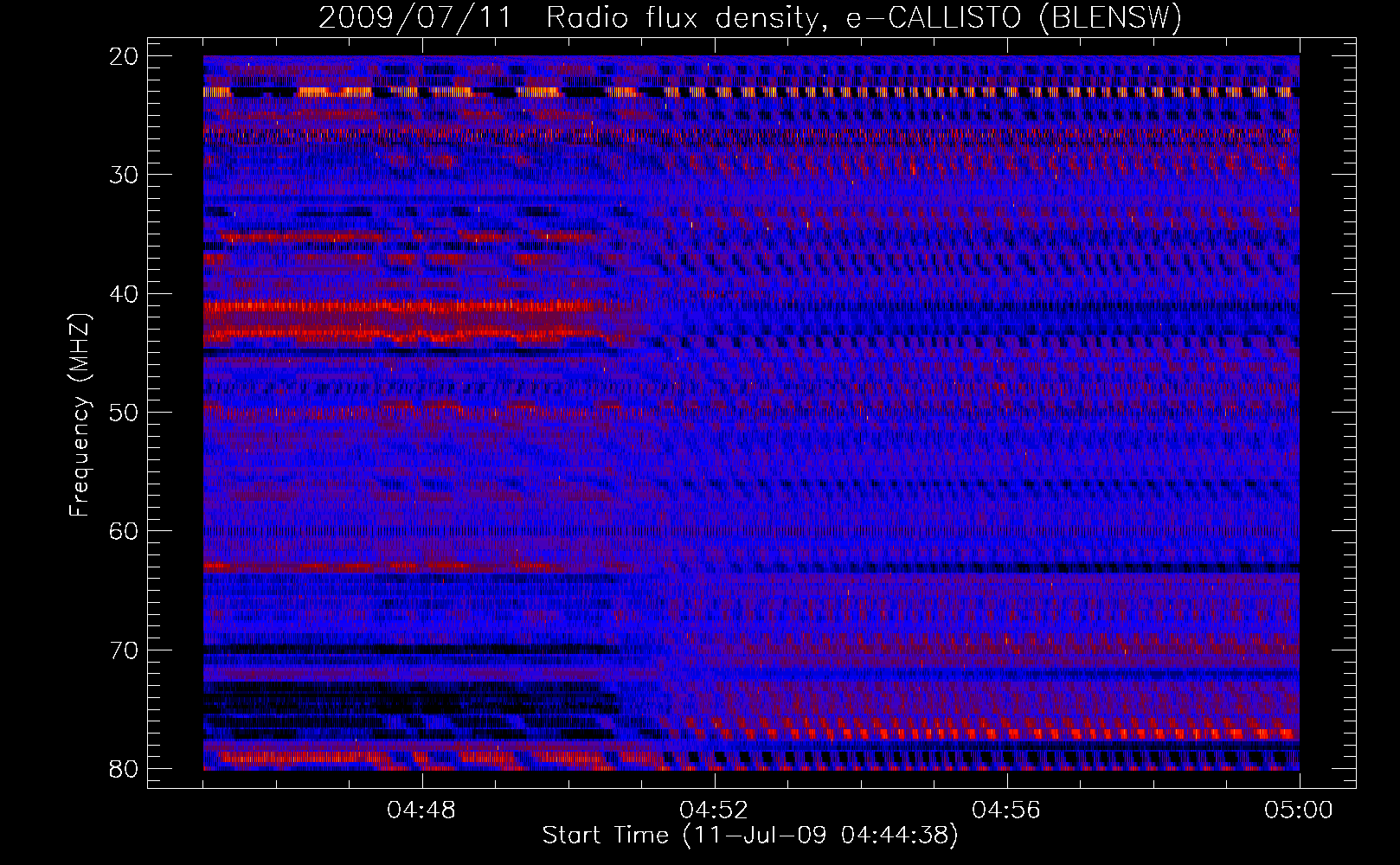Click the 70 frequency tick label
Image resolution: width=1400 pixels, height=865 pixels.
point(125,650)
